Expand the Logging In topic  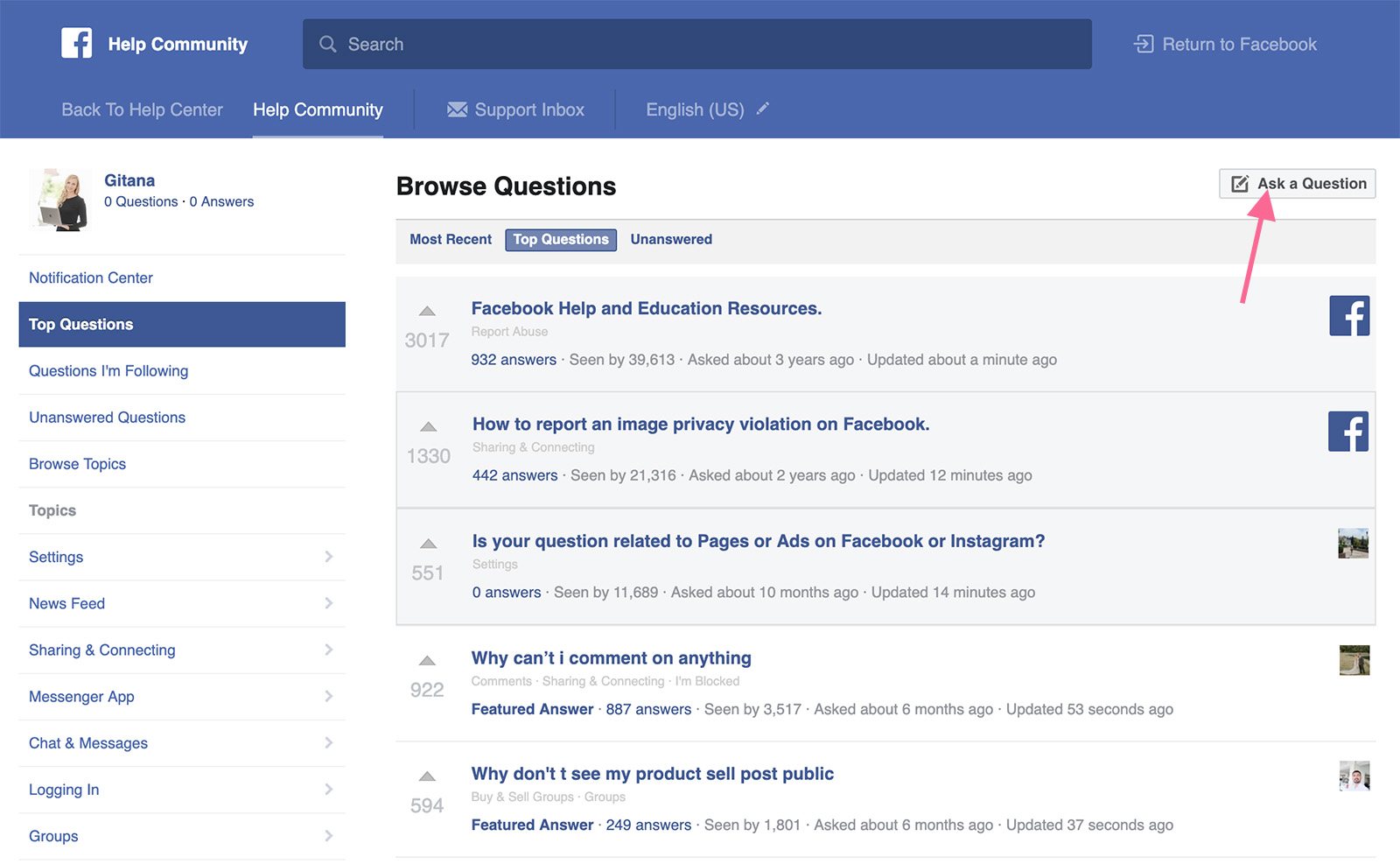(x=329, y=789)
